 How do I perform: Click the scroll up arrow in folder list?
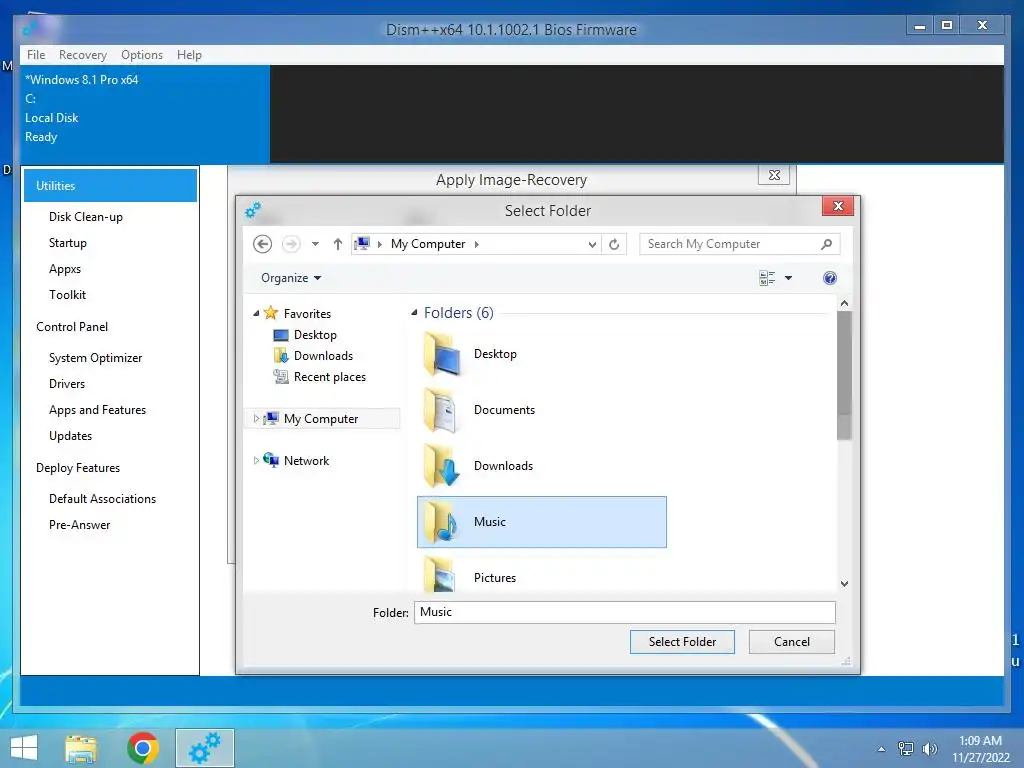tap(844, 304)
